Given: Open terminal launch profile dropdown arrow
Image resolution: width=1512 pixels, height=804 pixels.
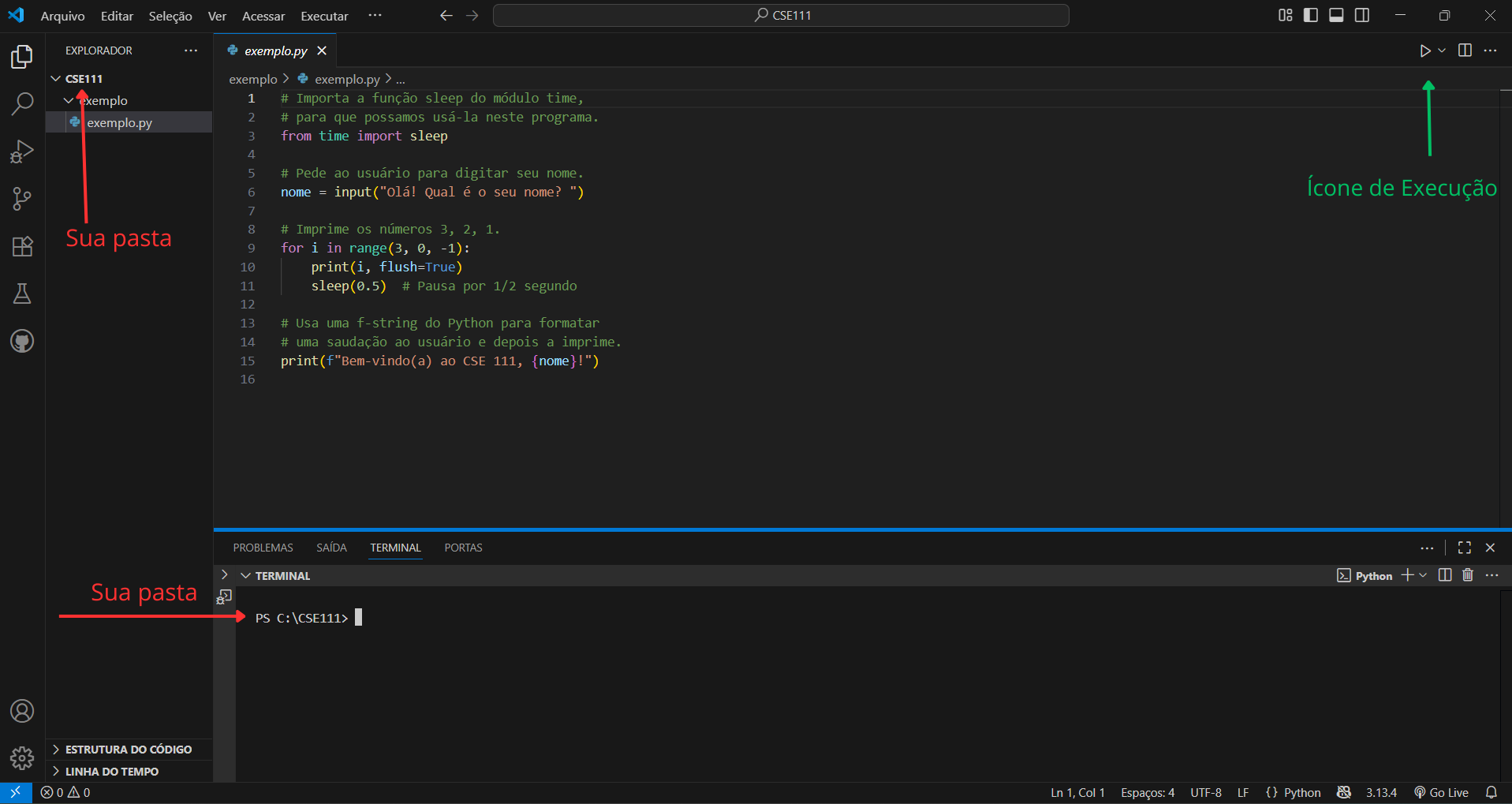Looking at the screenshot, I should pyautogui.click(x=1423, y=575).
